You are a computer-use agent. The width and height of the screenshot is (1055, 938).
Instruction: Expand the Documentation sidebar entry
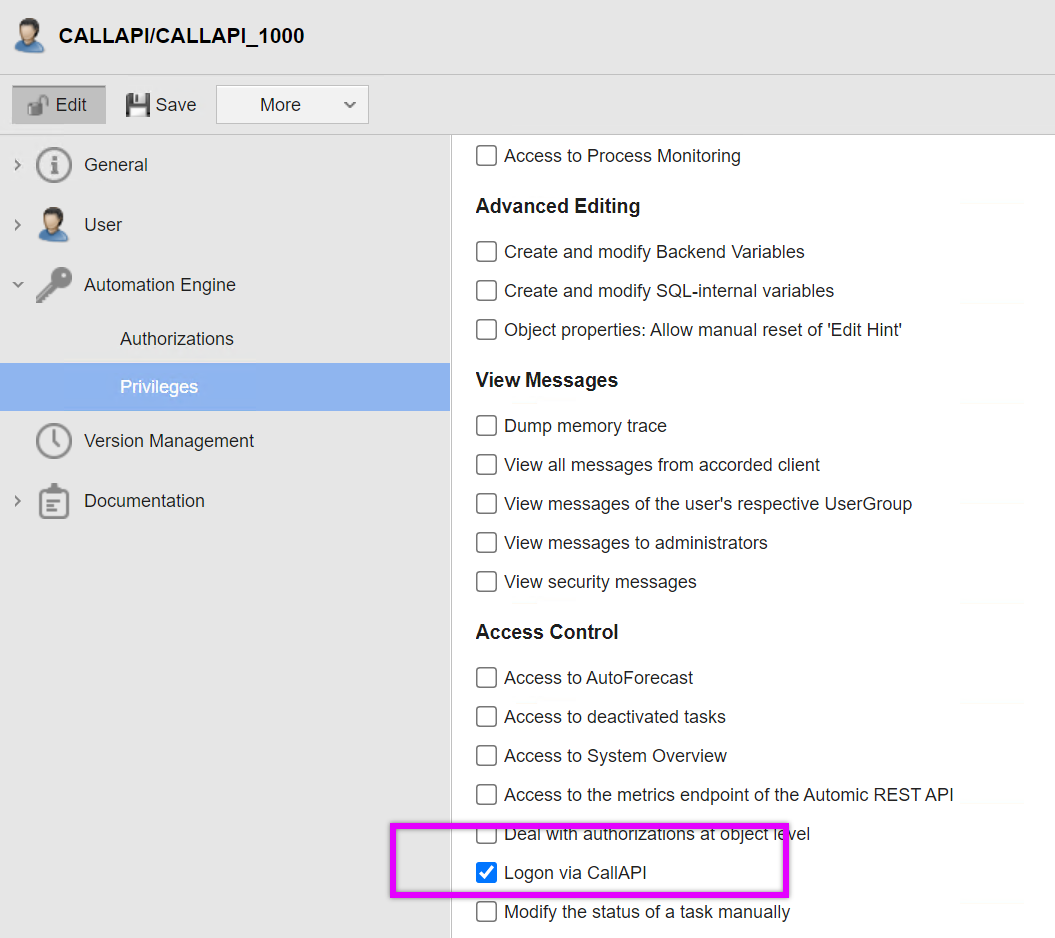[16, 500]
